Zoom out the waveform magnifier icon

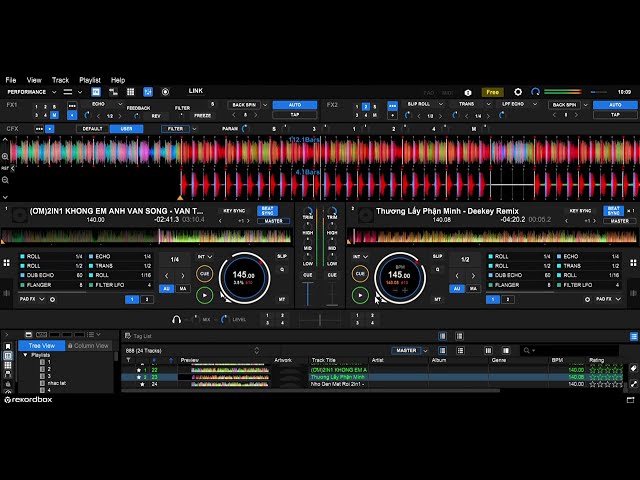point(5,180)
